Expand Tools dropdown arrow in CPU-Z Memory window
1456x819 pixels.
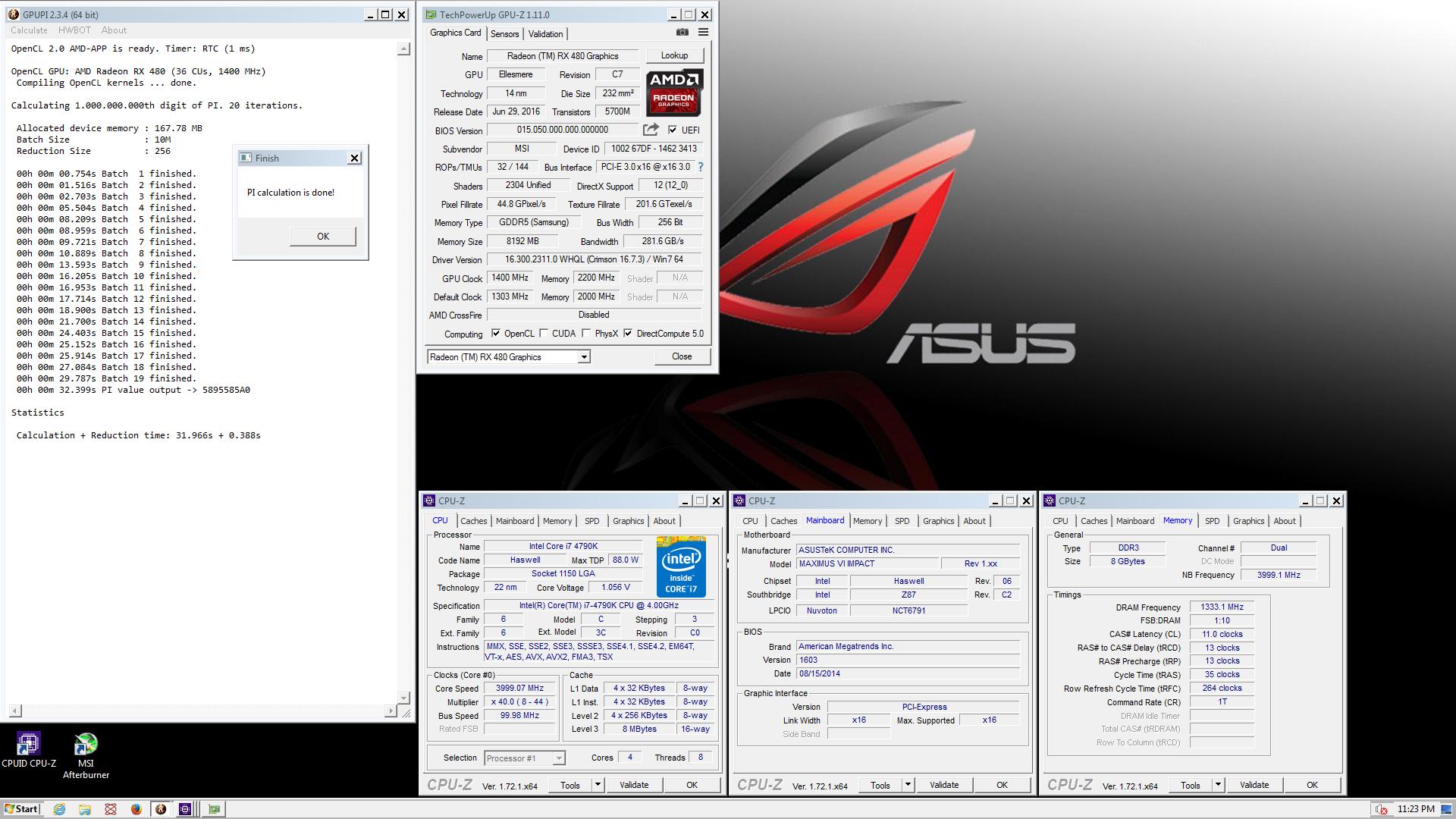click(x=1218, y=785)
